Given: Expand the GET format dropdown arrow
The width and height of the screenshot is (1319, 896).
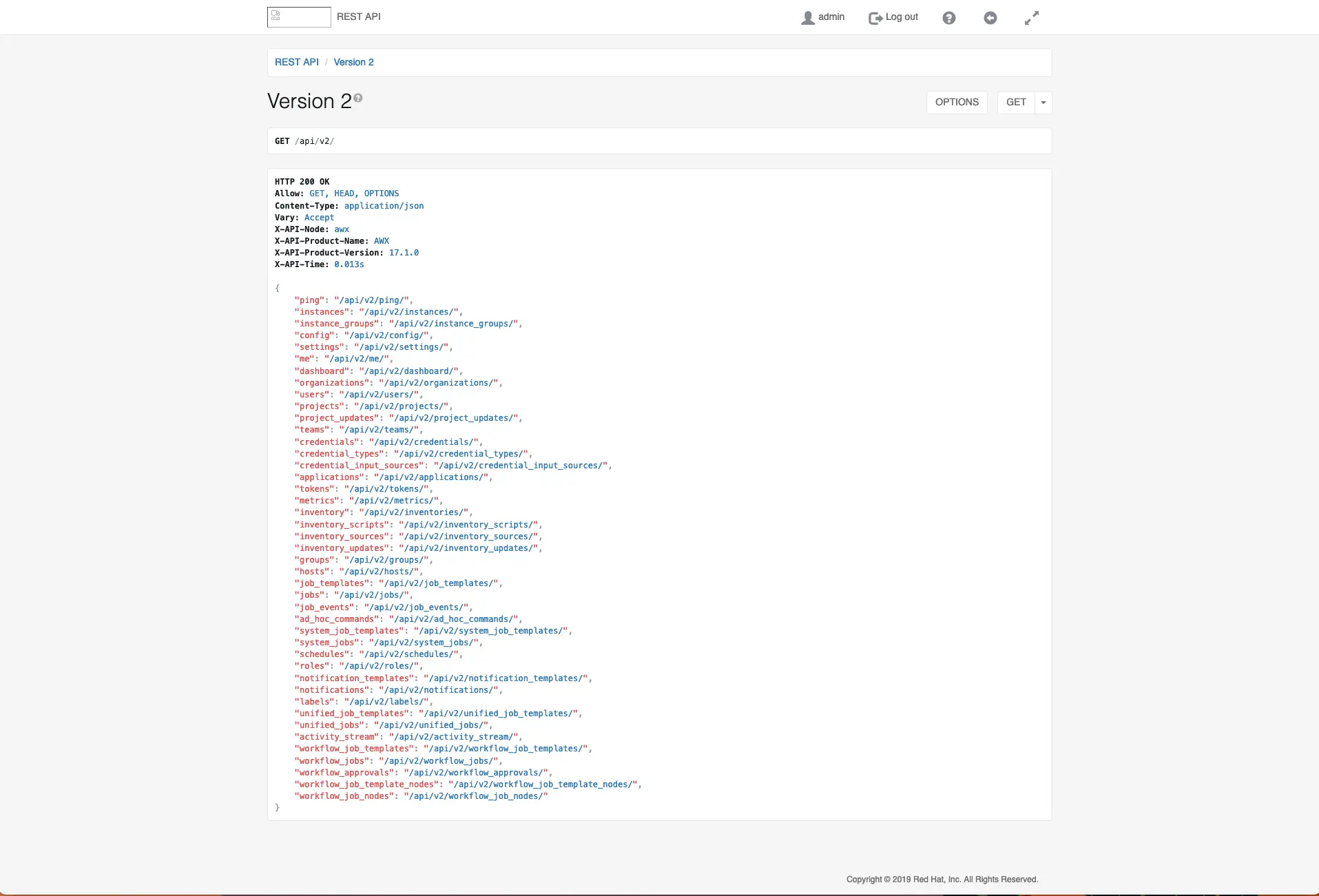Looking at the screenshot, I should point(1043,103).
